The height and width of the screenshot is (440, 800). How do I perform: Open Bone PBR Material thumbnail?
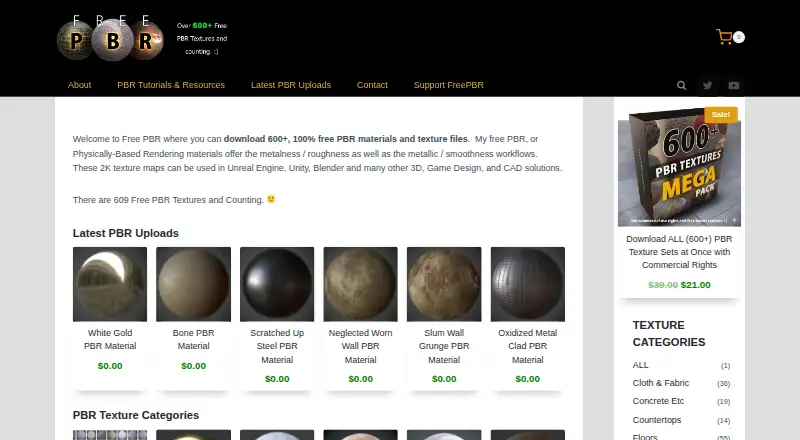click(x=193, y=284)
